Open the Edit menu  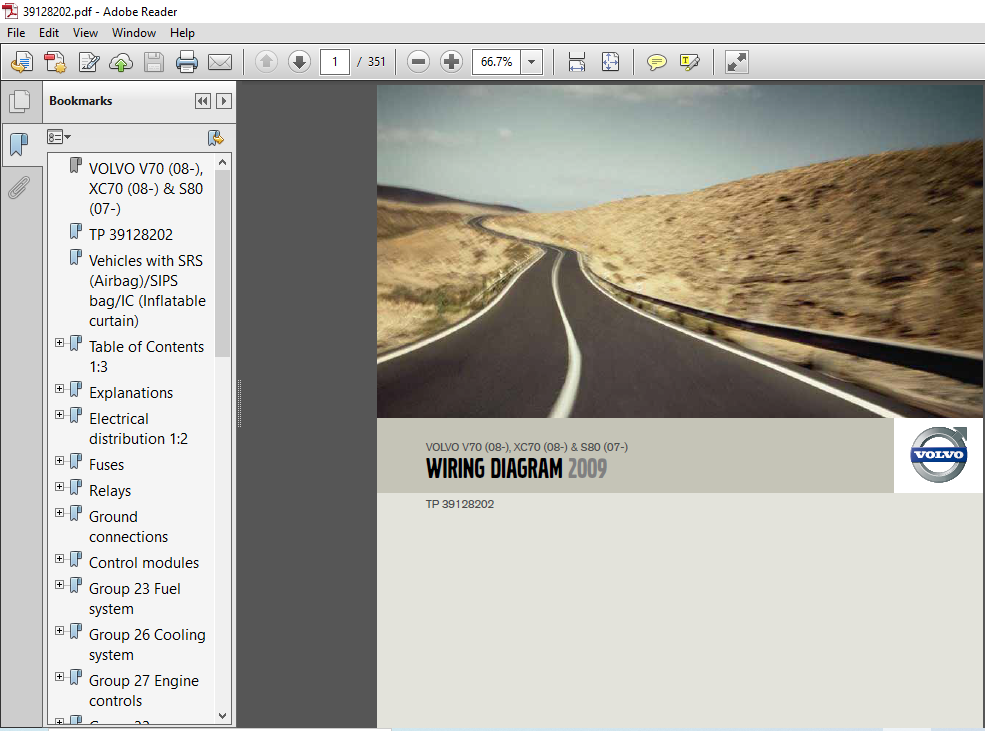pyautogui.click(x=48, y=33)
